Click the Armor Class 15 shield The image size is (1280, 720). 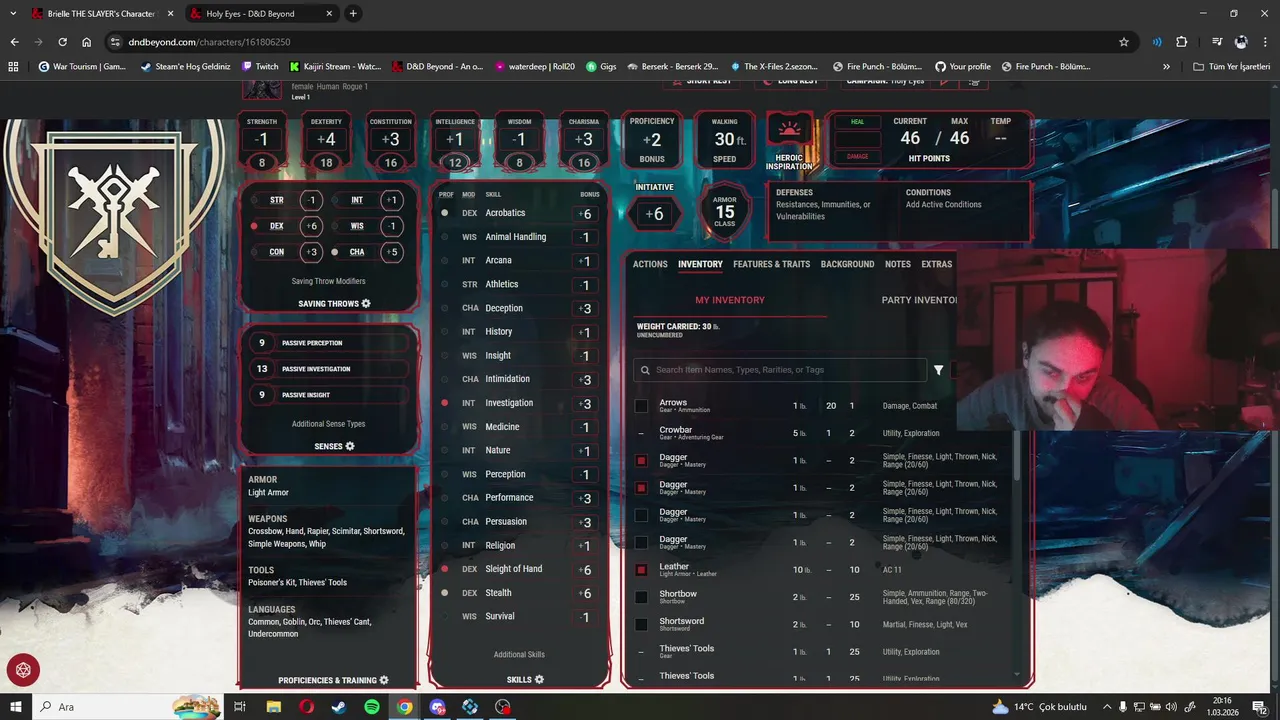725,211
